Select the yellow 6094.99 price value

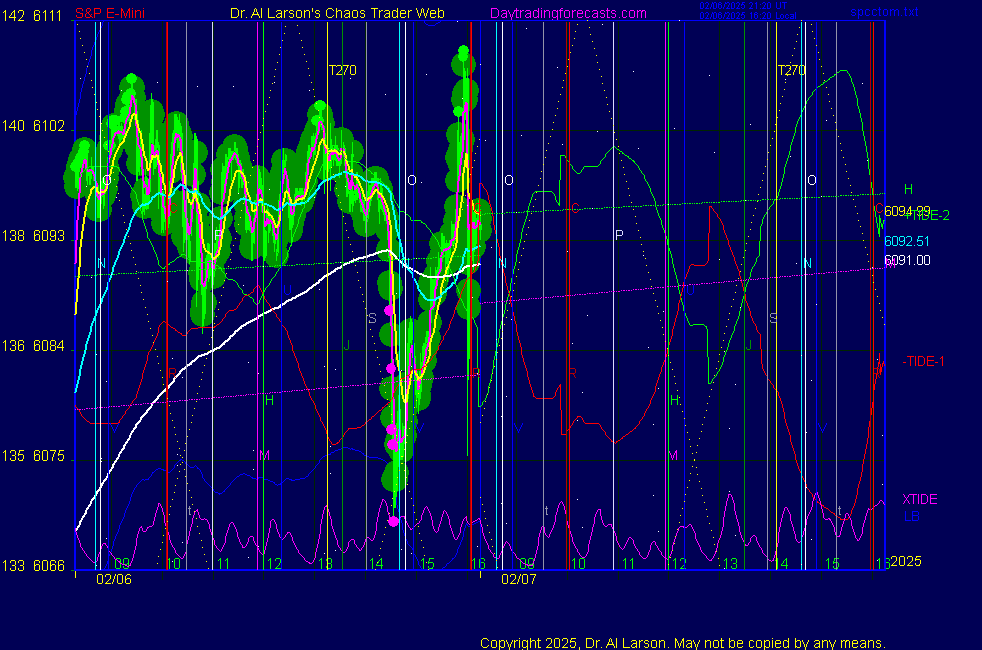pyautogui.click(x=907, y=211)
